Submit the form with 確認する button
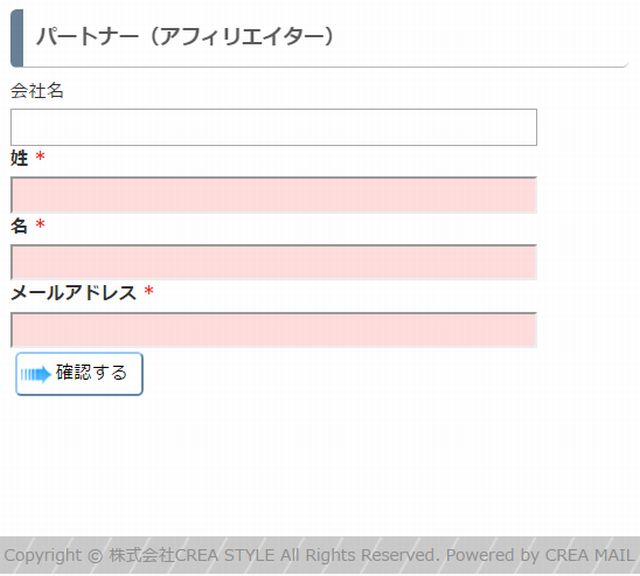The image size is (640, 576). pyautogui.click(x=79, y=374)
